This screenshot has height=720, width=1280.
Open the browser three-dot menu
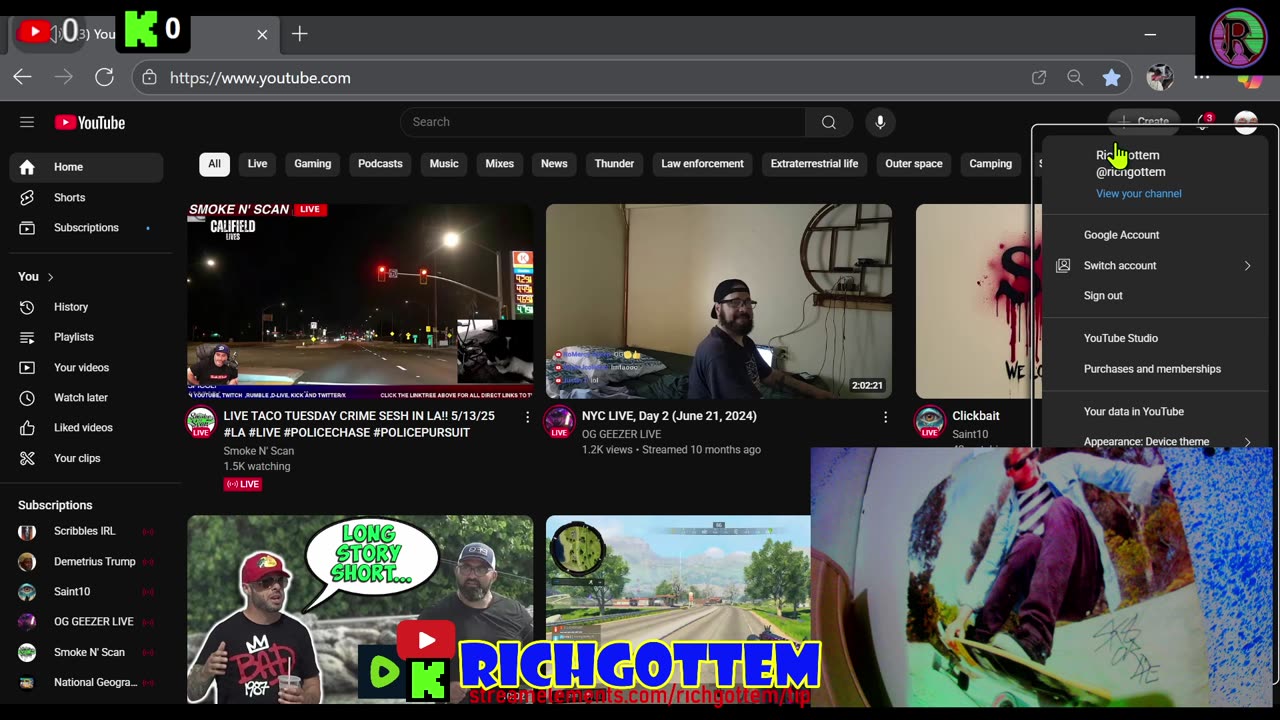pos(1202,77)
